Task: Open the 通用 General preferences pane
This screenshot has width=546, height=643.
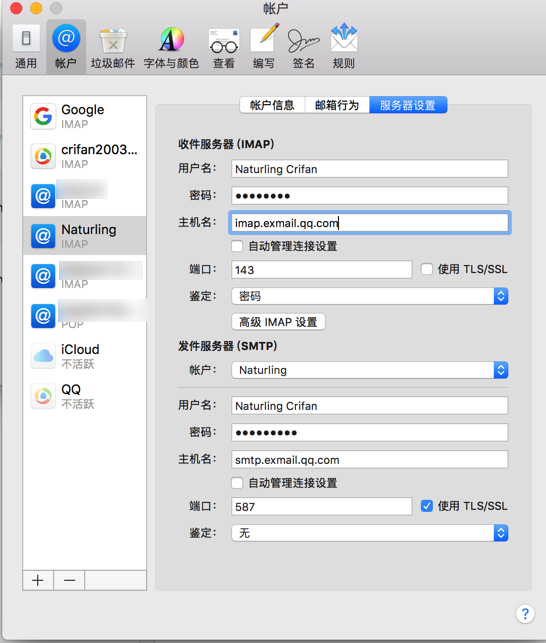Action: (x=25, y=46)
